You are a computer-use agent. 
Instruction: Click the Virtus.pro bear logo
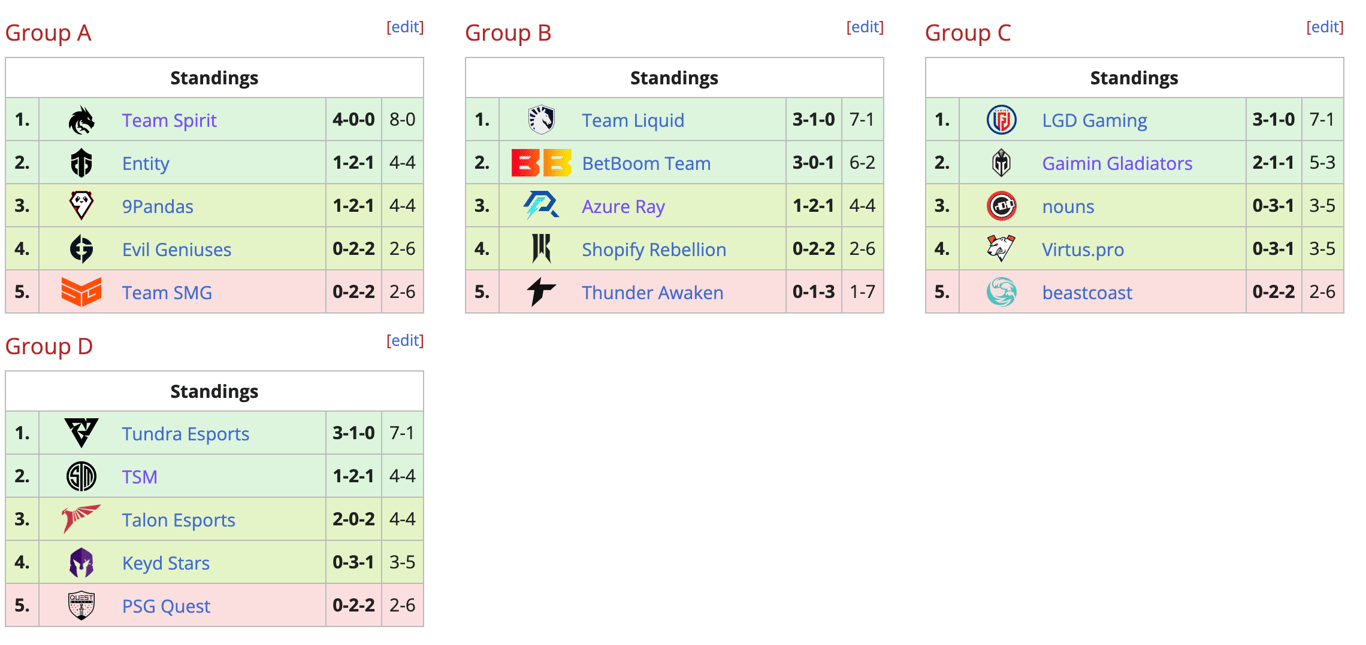(x=1001, y=249)
